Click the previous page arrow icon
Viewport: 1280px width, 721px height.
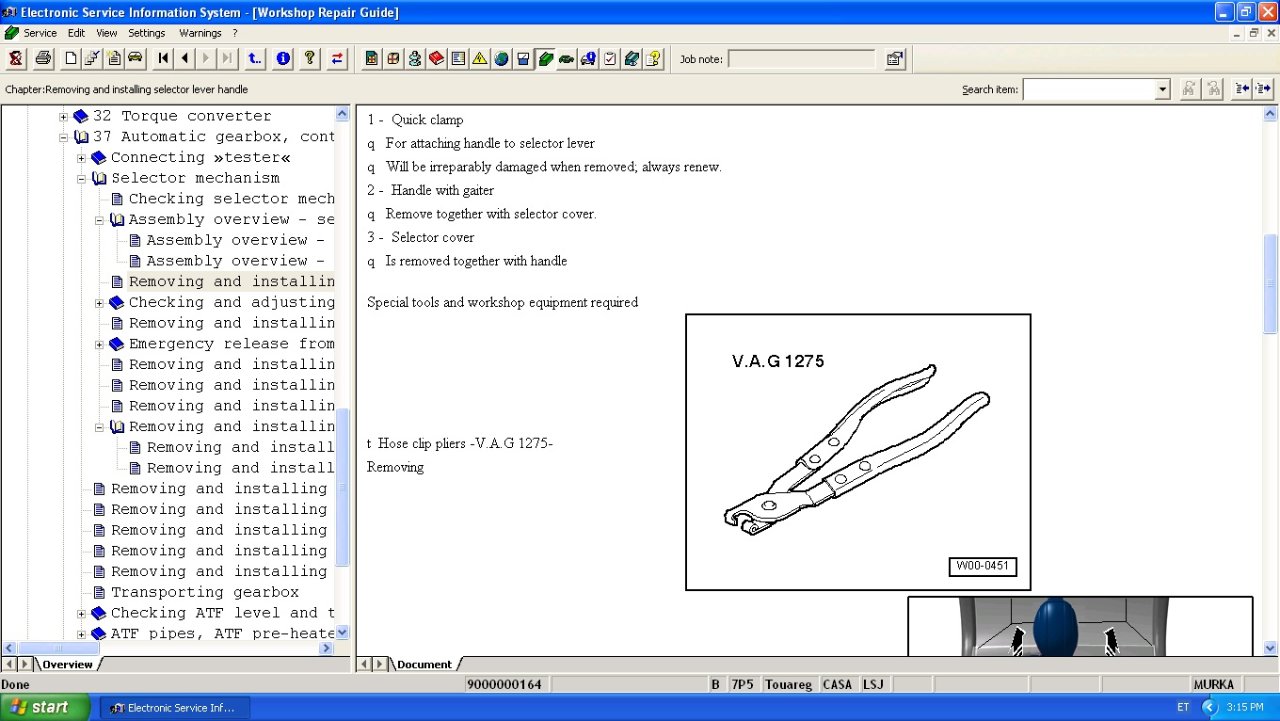pos(184,59)
